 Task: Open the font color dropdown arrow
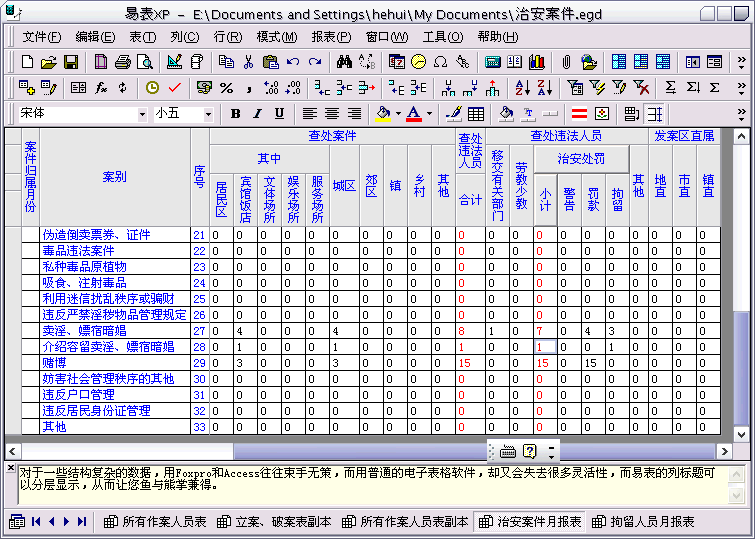pyautogui.click(x=429, y=114)
